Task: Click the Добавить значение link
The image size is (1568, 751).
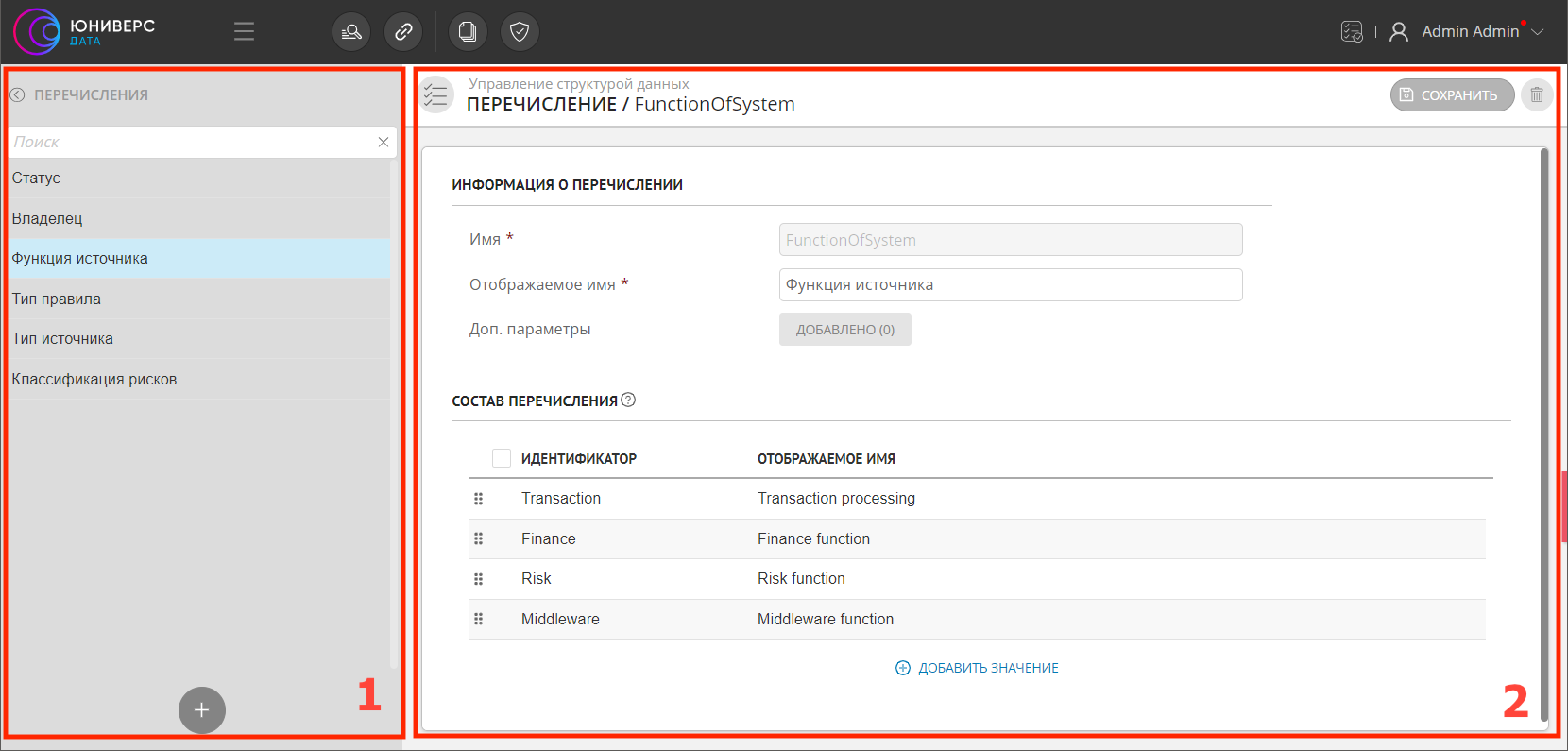Action: tap(978, 668)
